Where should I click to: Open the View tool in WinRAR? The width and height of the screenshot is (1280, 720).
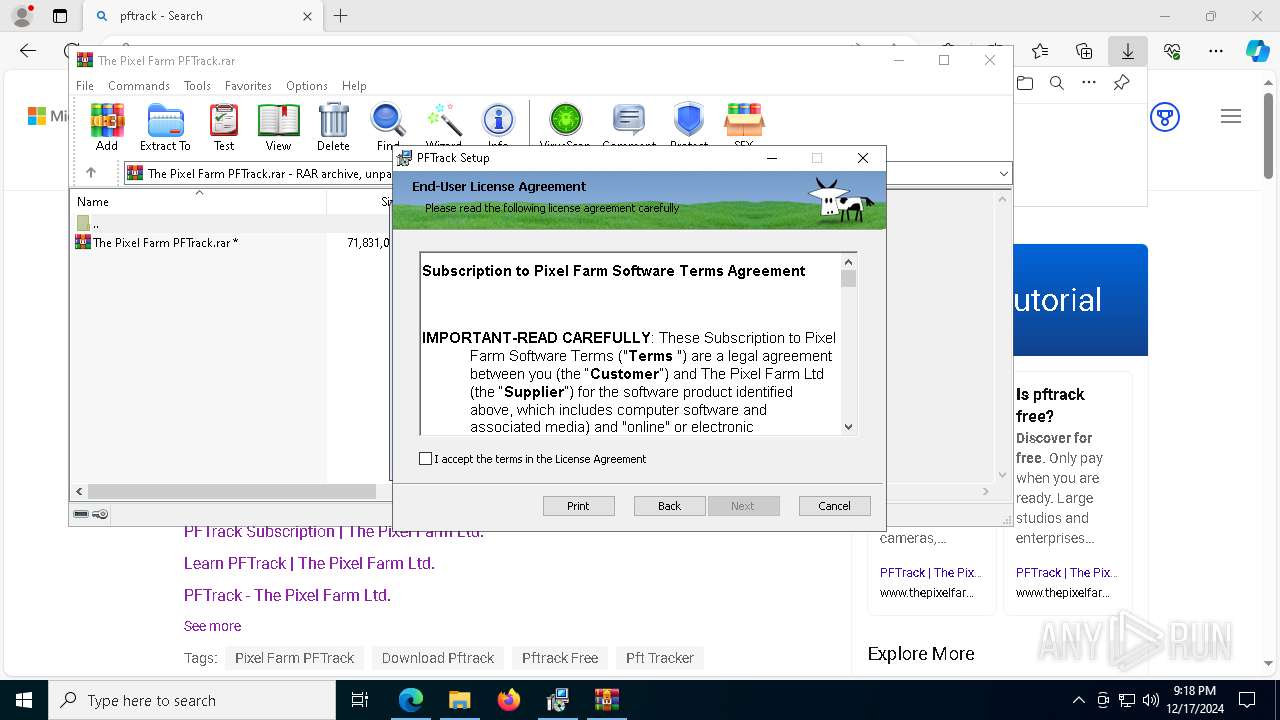click(278, 126)
